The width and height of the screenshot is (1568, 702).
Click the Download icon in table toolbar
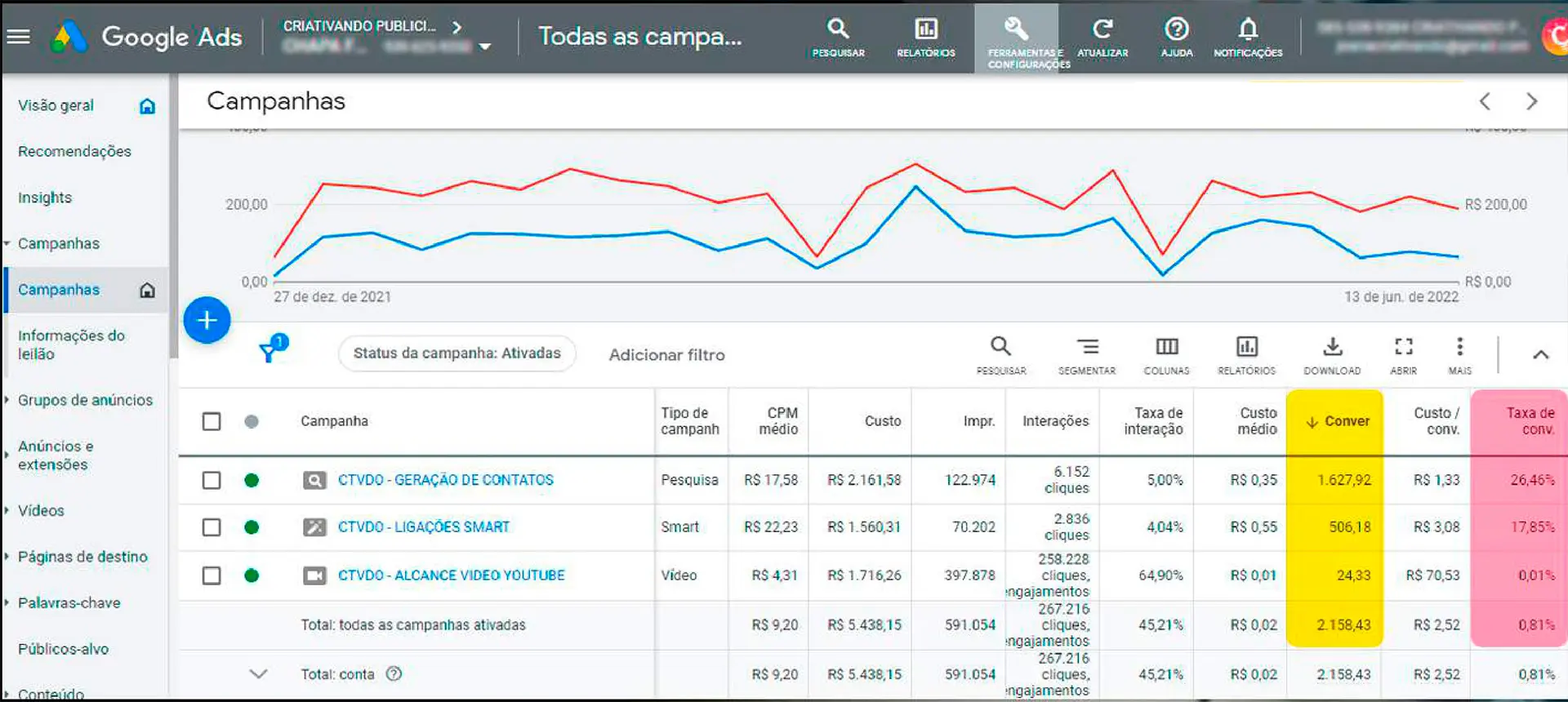(1332, 355)
